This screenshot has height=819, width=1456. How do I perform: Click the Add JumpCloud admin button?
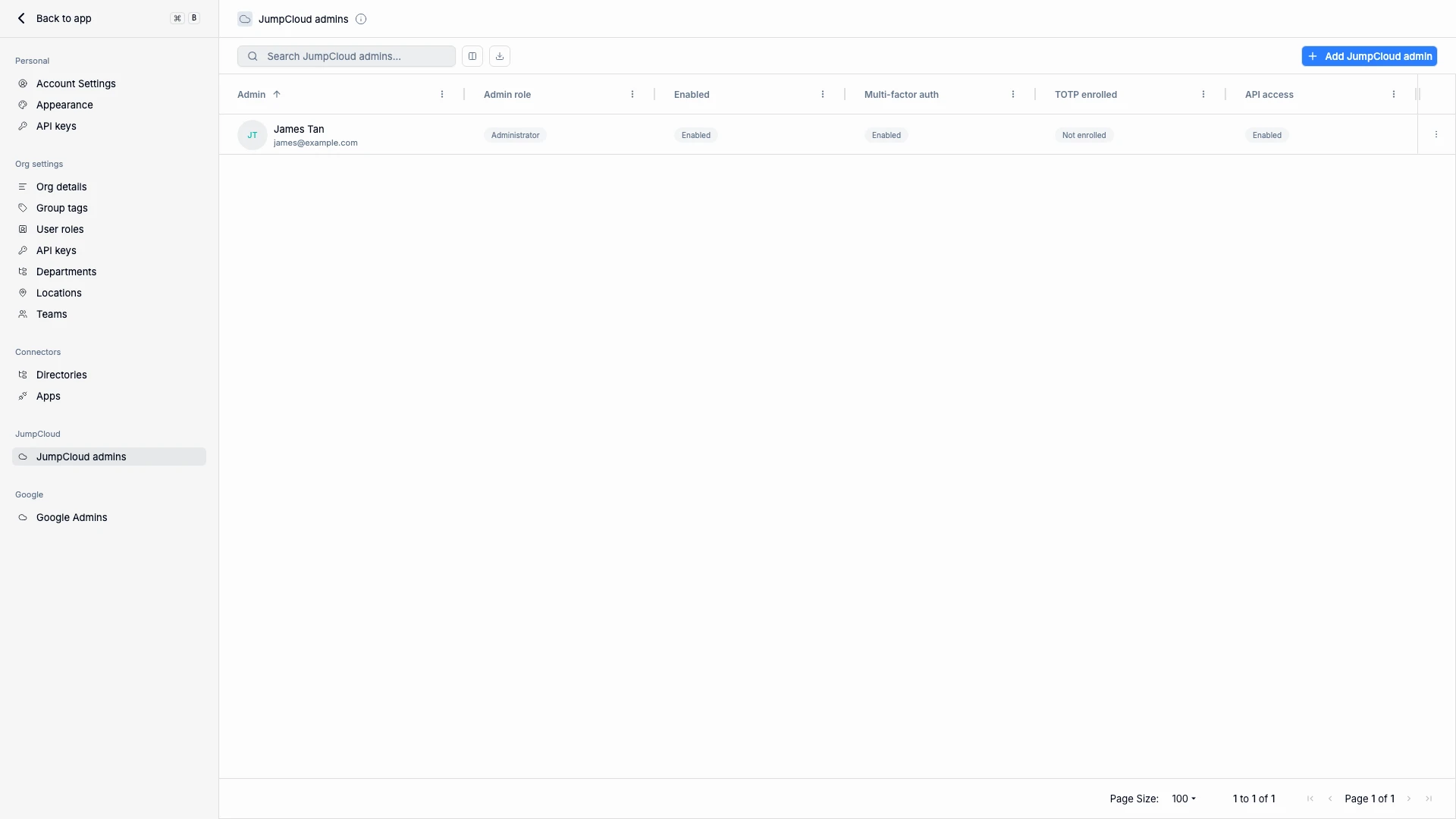coord(1370,55)
